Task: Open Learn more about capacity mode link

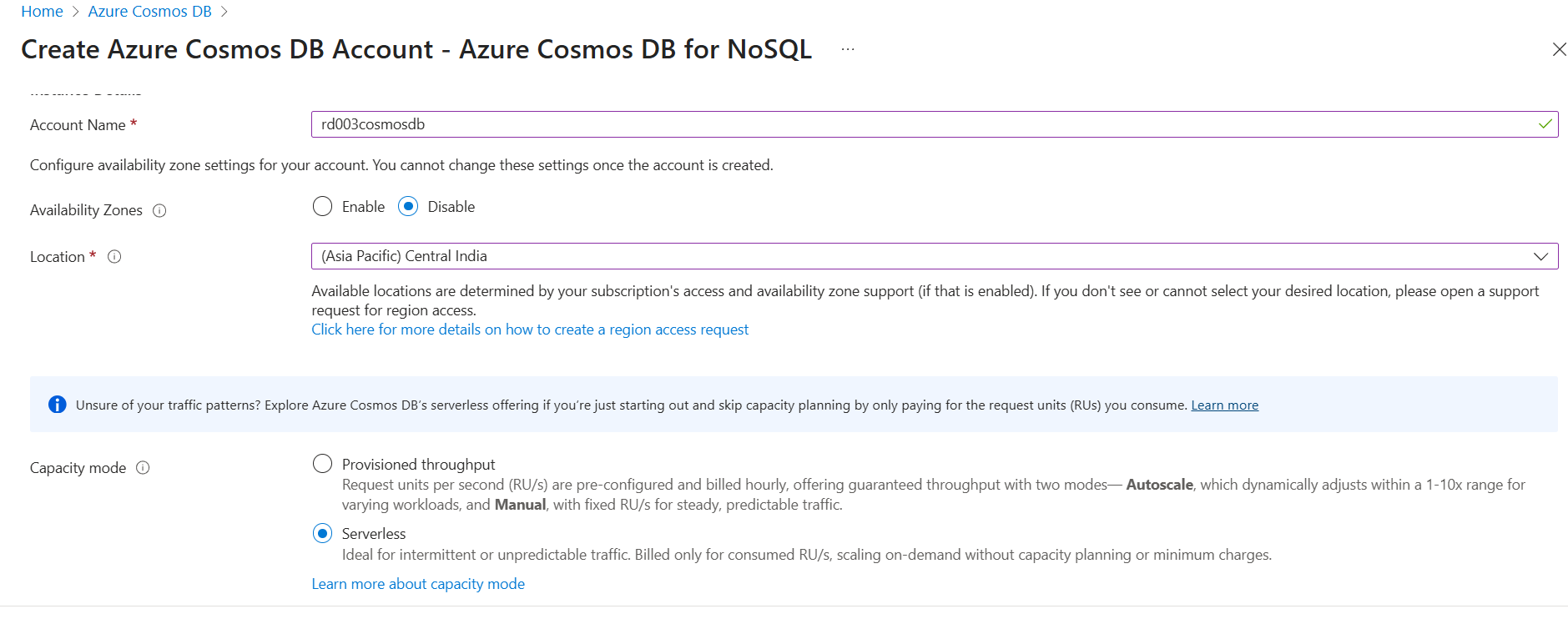Action: point(418,584)
